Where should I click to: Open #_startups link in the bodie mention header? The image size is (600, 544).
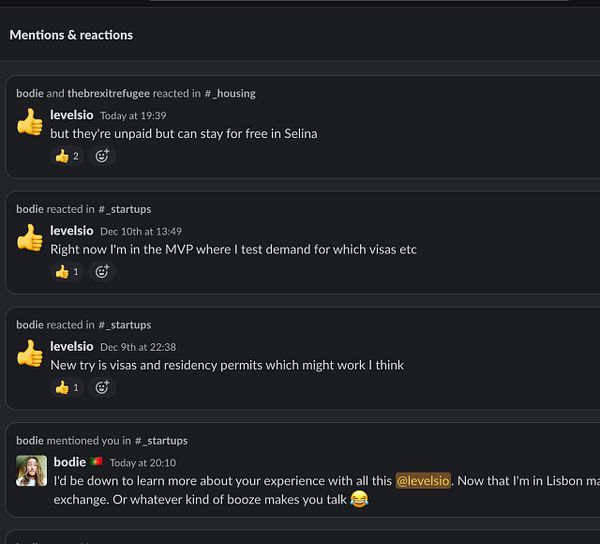point(161,441)
